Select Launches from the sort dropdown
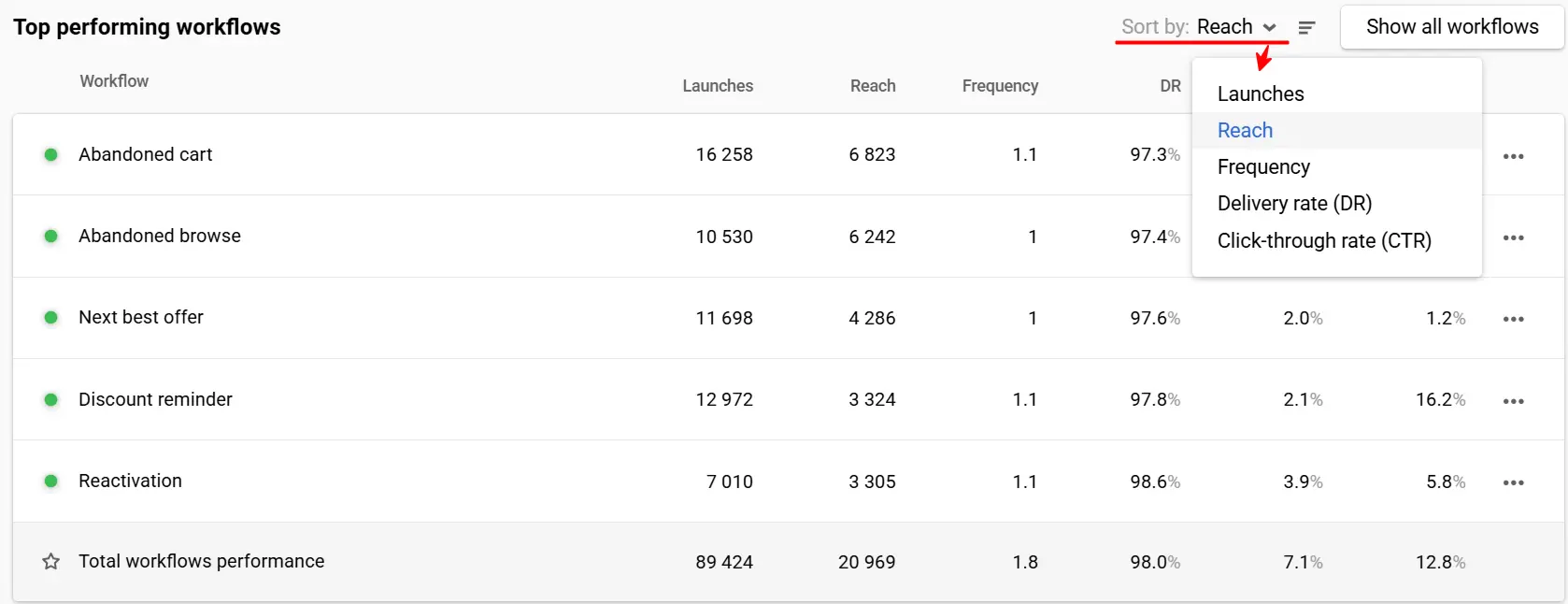 click(1260, 93)
